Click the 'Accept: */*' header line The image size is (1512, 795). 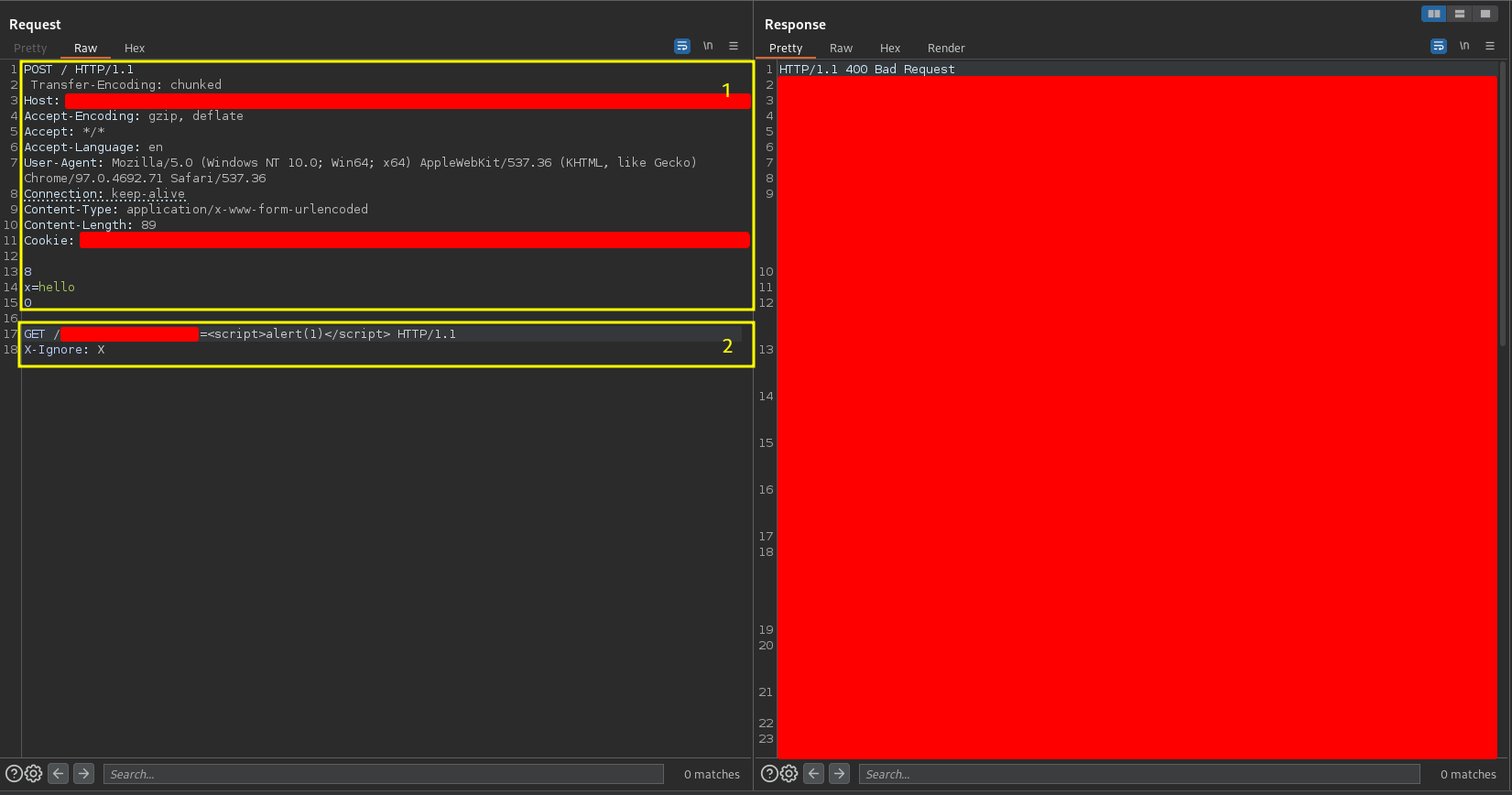tap(64, 132)
